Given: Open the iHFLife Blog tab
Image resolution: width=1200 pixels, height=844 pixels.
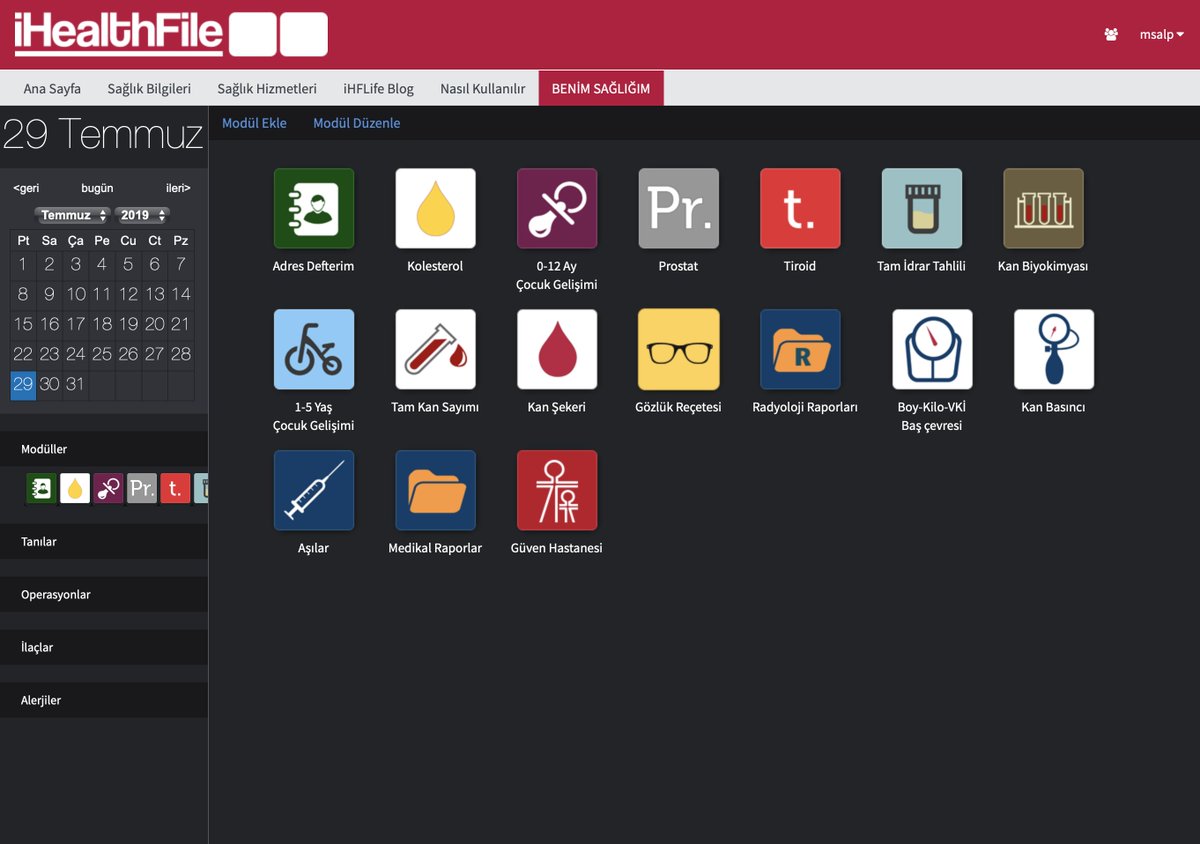Looking at the screenshot, I should click(378, 88).
